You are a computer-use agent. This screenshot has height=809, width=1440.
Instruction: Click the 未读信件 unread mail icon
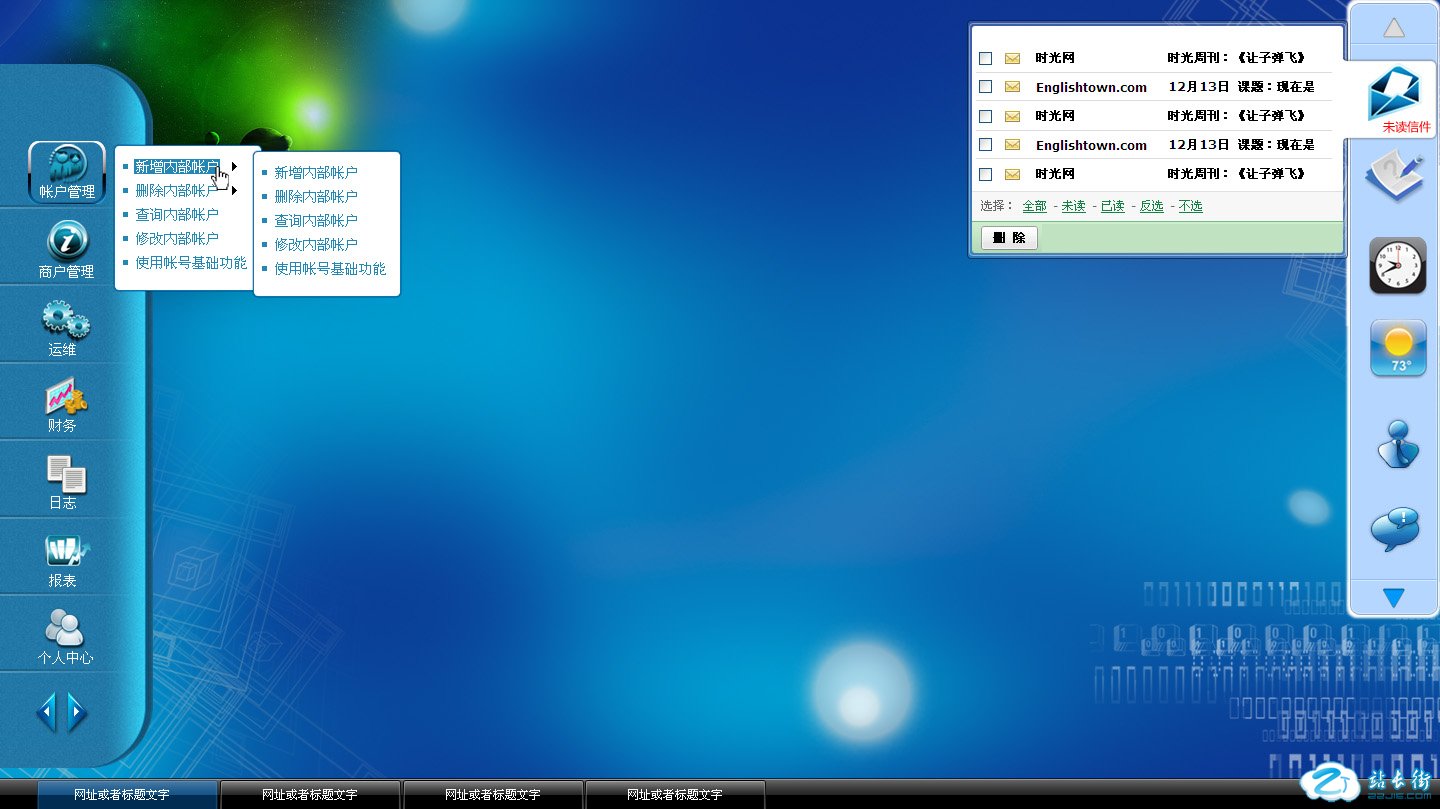[x=1395, y=98]
